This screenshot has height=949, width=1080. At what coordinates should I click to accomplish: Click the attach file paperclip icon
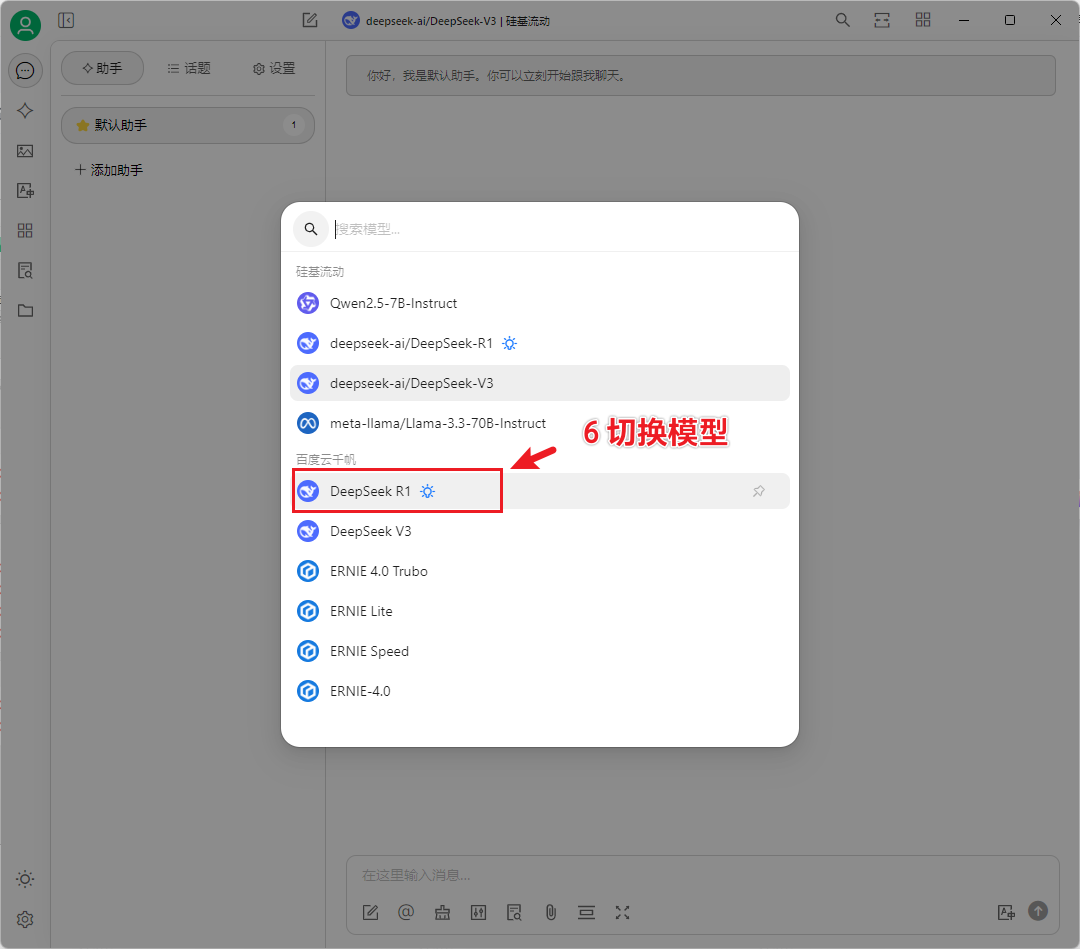tap(551, 912)
